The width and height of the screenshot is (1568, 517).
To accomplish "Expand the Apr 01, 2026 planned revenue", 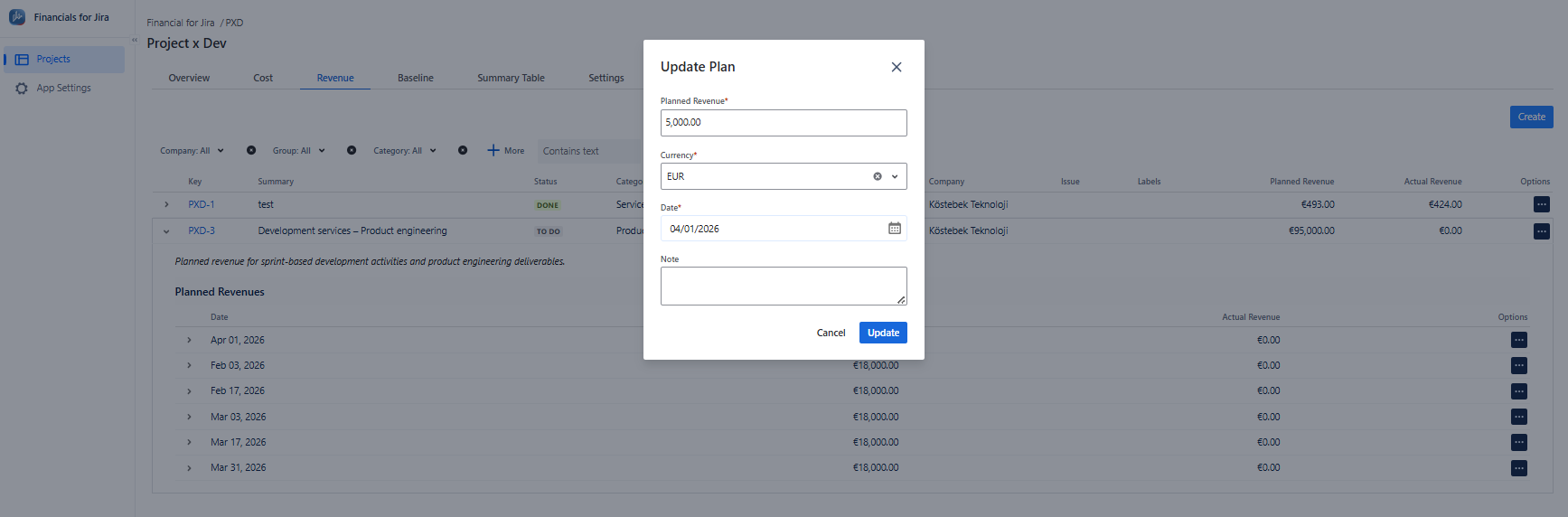I will (189, 341).
